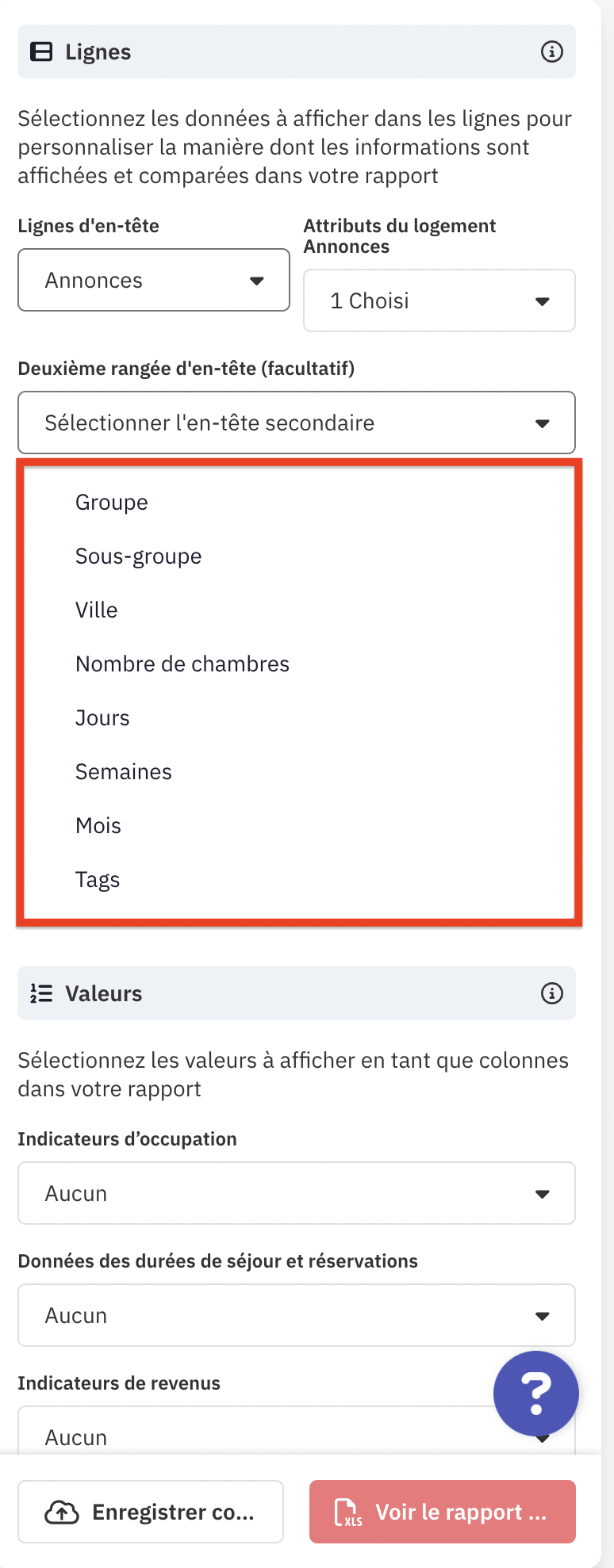Open the Indicateurs d'occupation dropdown
The image size is (614, 1568).
[297, 1193]
